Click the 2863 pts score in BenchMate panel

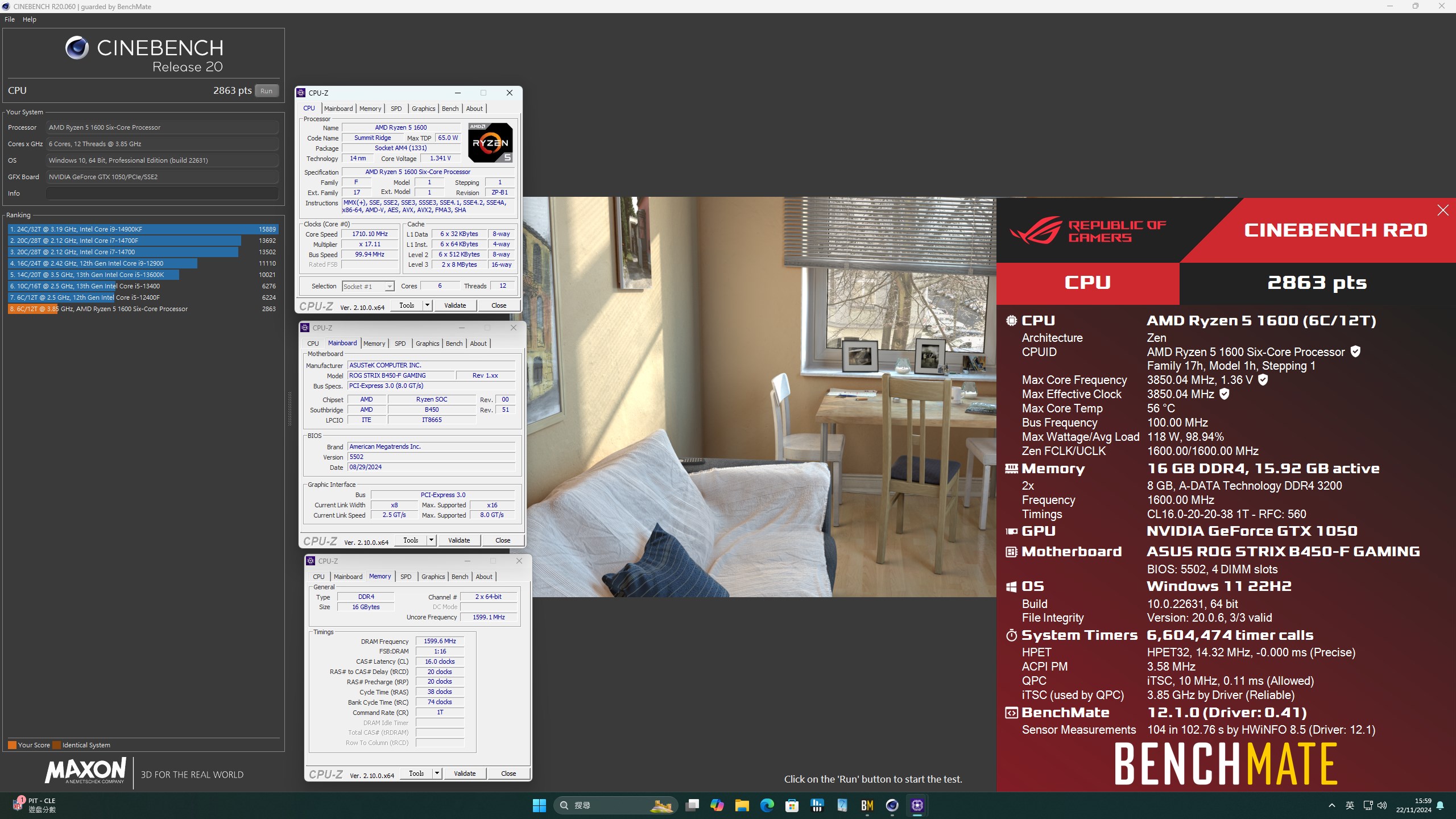coord(1317,283)
